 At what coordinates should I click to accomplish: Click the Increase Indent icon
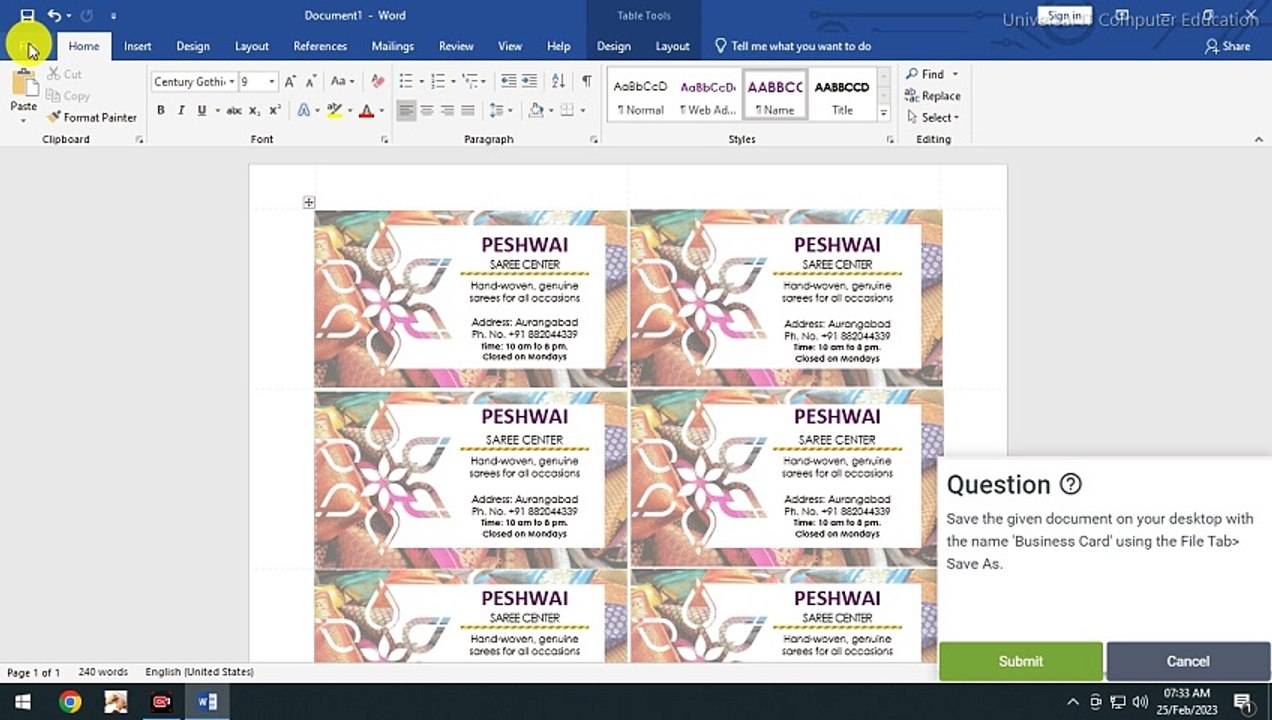(530, 82)
